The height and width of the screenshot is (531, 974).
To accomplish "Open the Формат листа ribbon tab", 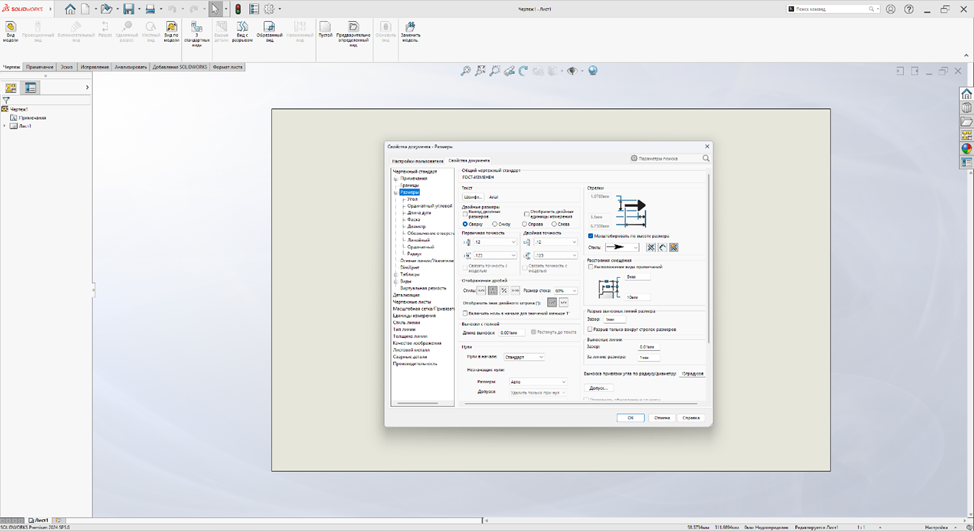I will tap(227, 67).
